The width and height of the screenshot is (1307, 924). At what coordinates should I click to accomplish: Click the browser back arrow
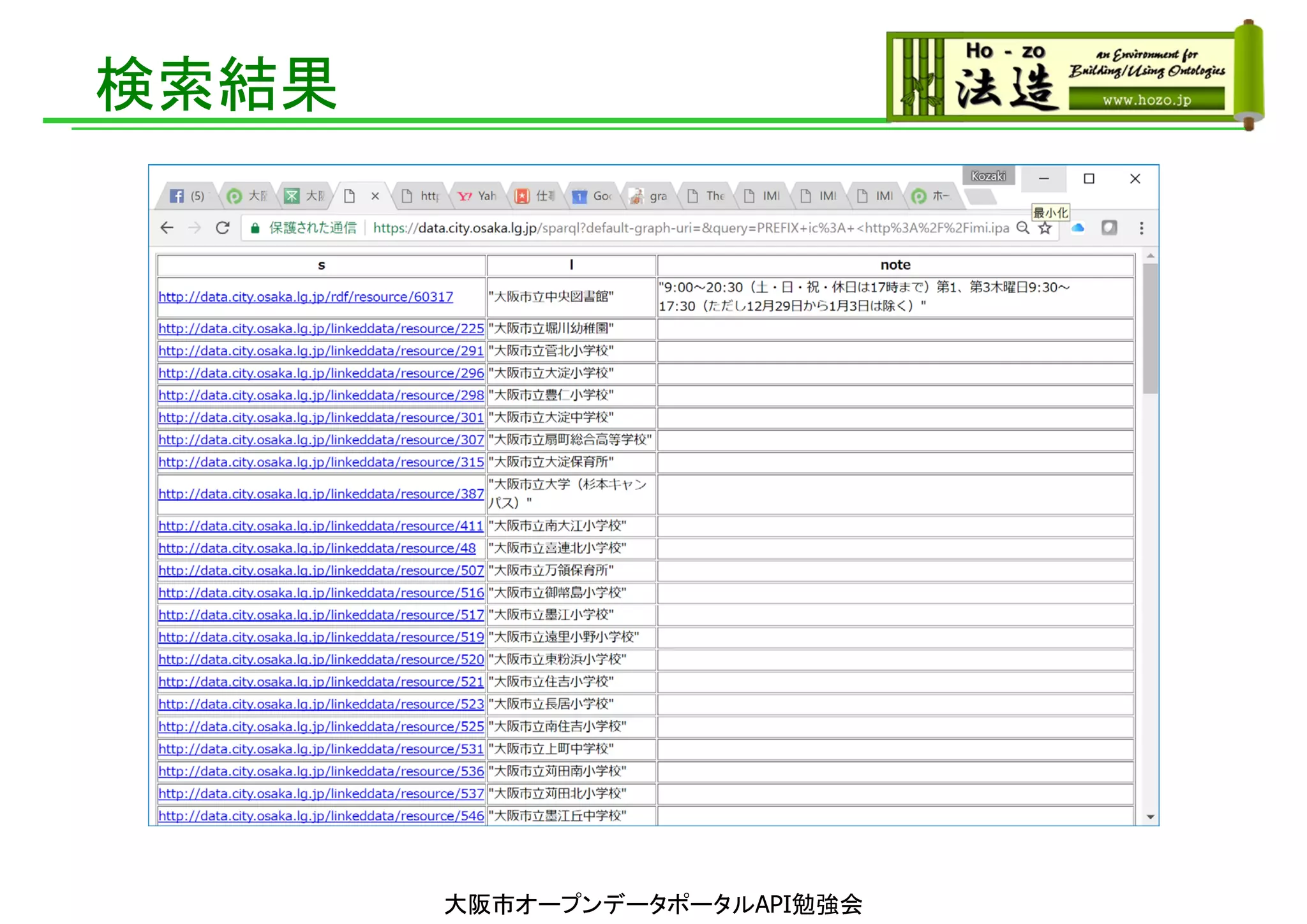tap(167, 228)
